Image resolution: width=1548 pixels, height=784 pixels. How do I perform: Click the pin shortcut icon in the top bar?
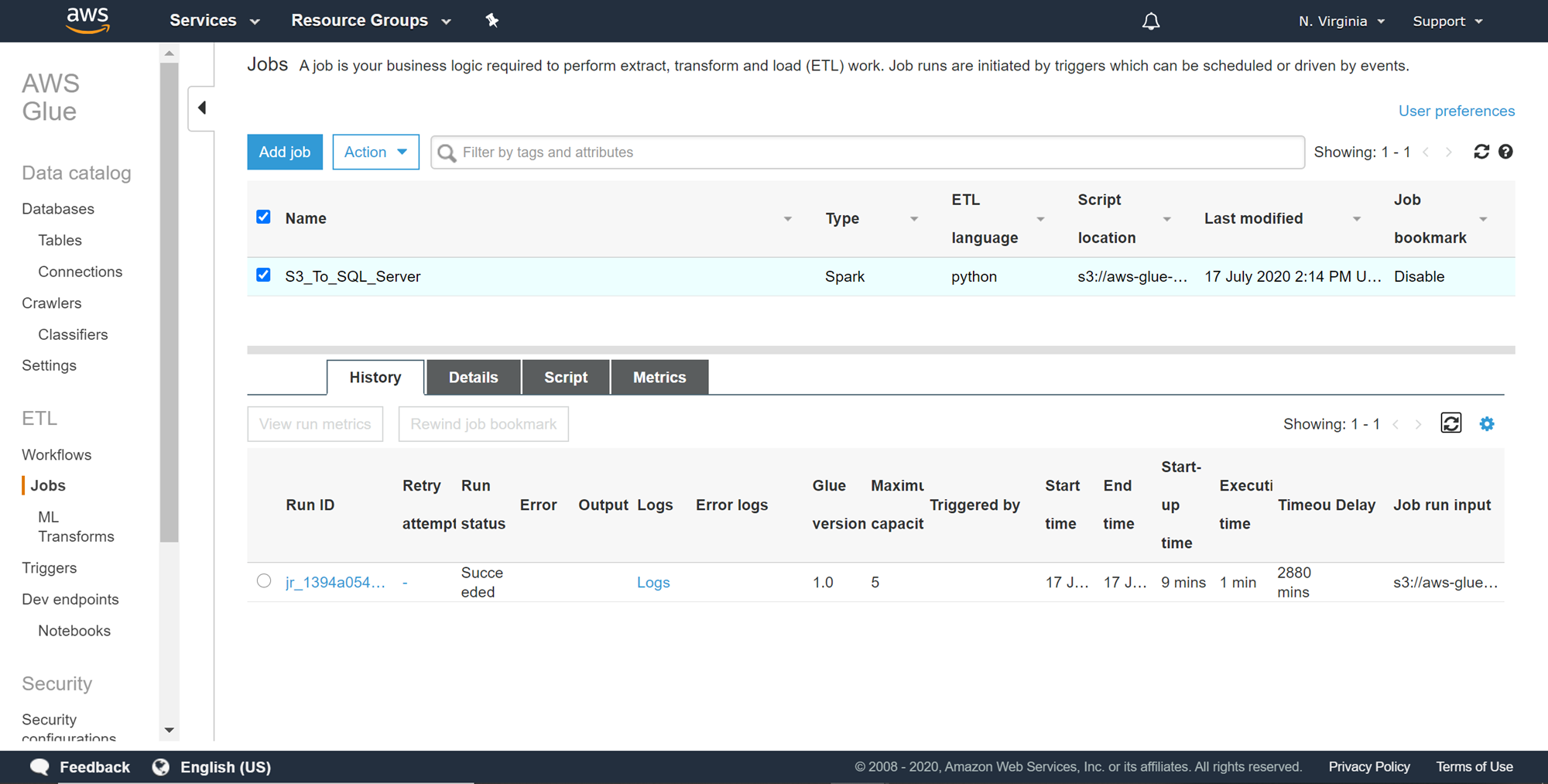(x=491, y=21)
